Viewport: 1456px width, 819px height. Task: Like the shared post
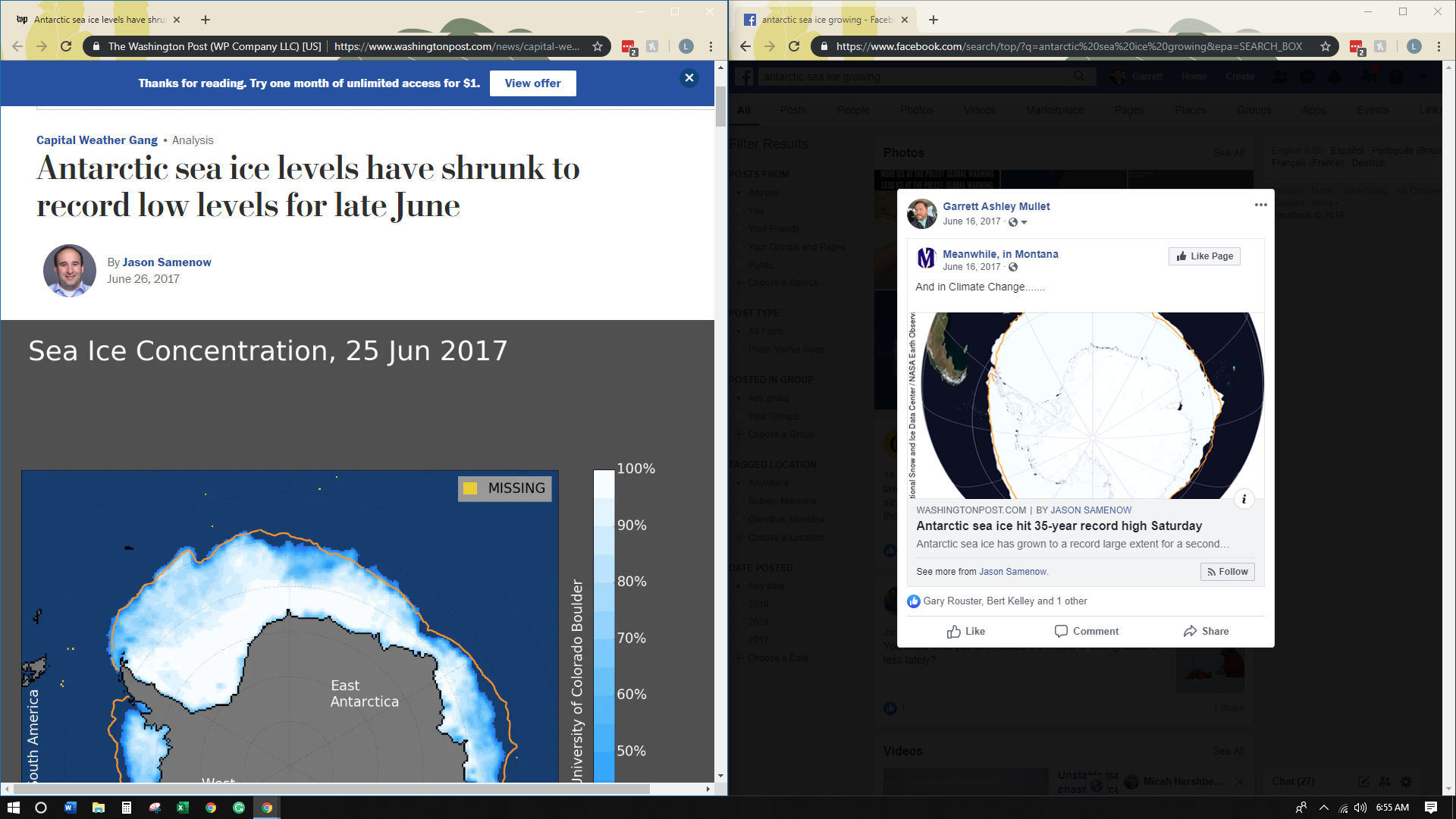pos(965,631)
